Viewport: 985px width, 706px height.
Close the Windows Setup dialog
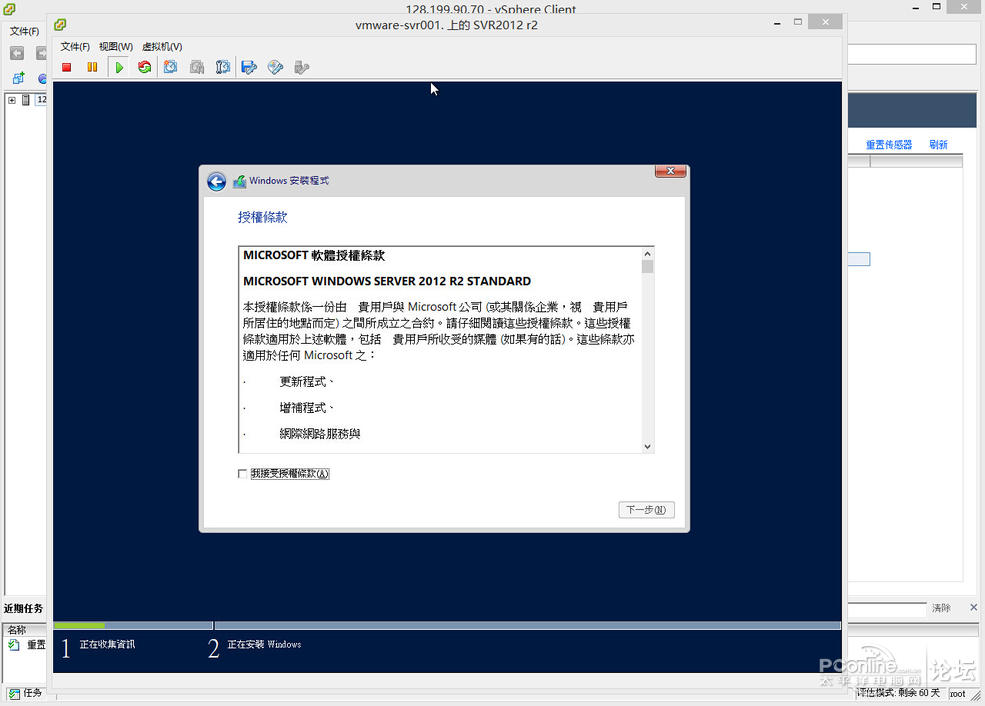point(670,171)
